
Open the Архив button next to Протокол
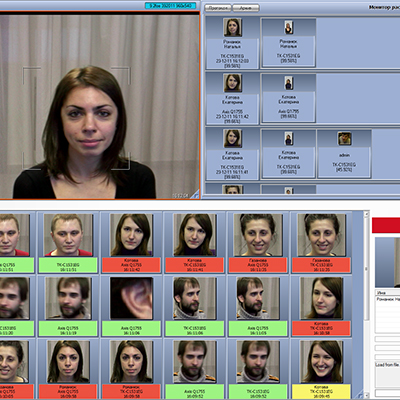pyautogui.click(x=246, y=8)
